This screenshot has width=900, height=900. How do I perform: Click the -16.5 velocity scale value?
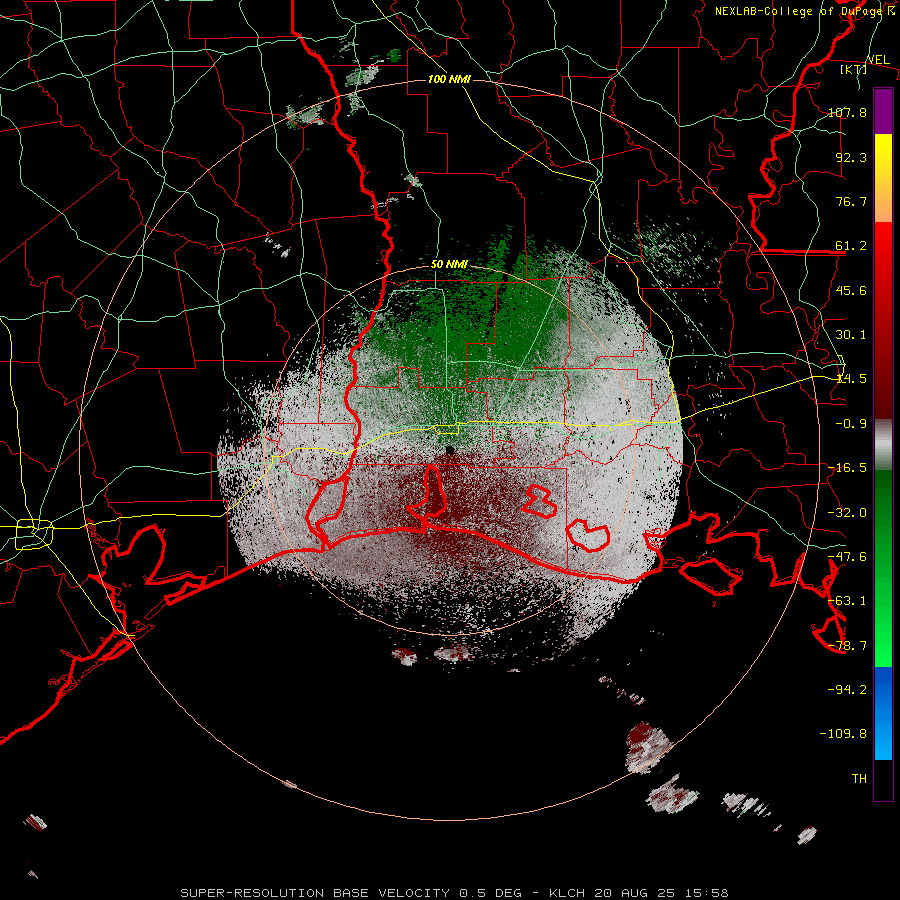[x=847, y=468]
